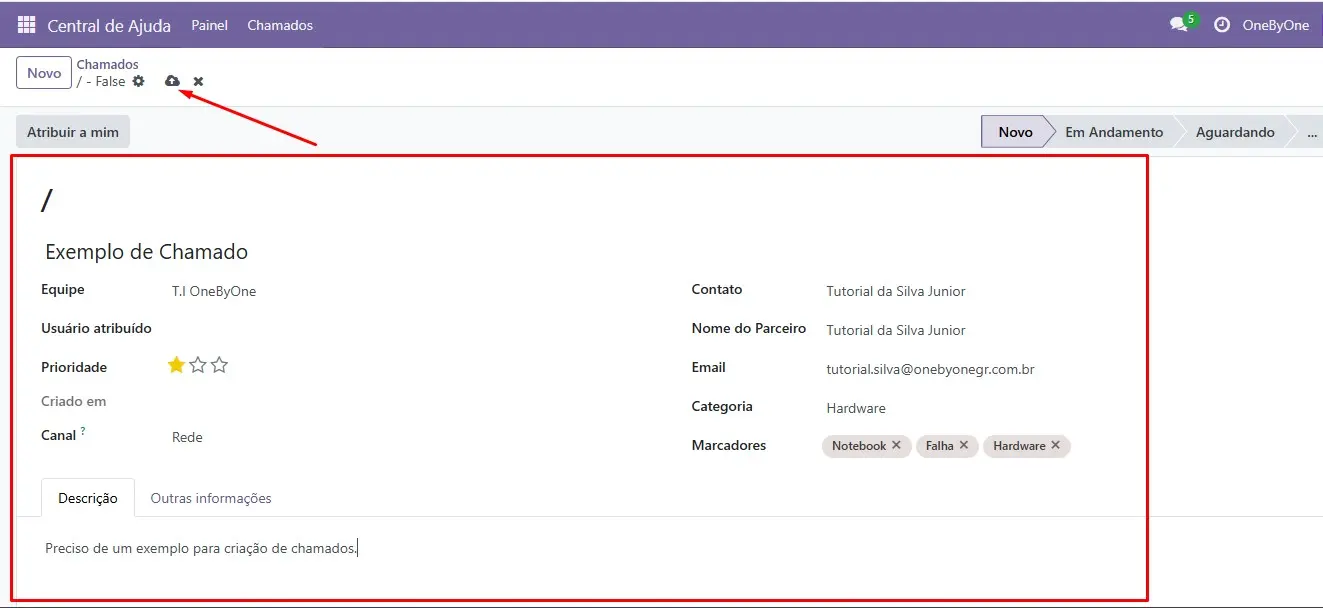Expand more stages with the ellipsis

(1311, 132)
